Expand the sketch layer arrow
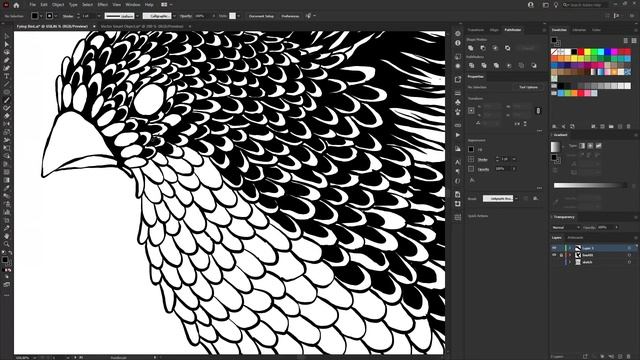The height and width of the screenshot is (360, 640). point(570,262)
